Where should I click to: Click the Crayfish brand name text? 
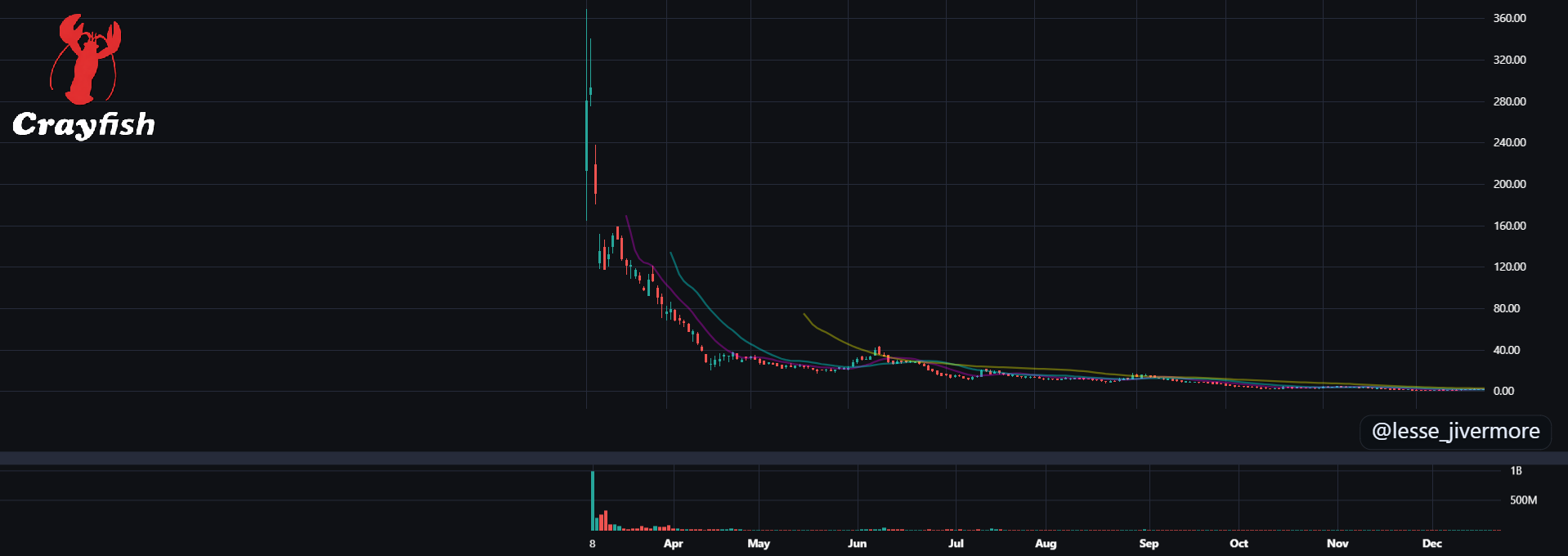point(83,124)
